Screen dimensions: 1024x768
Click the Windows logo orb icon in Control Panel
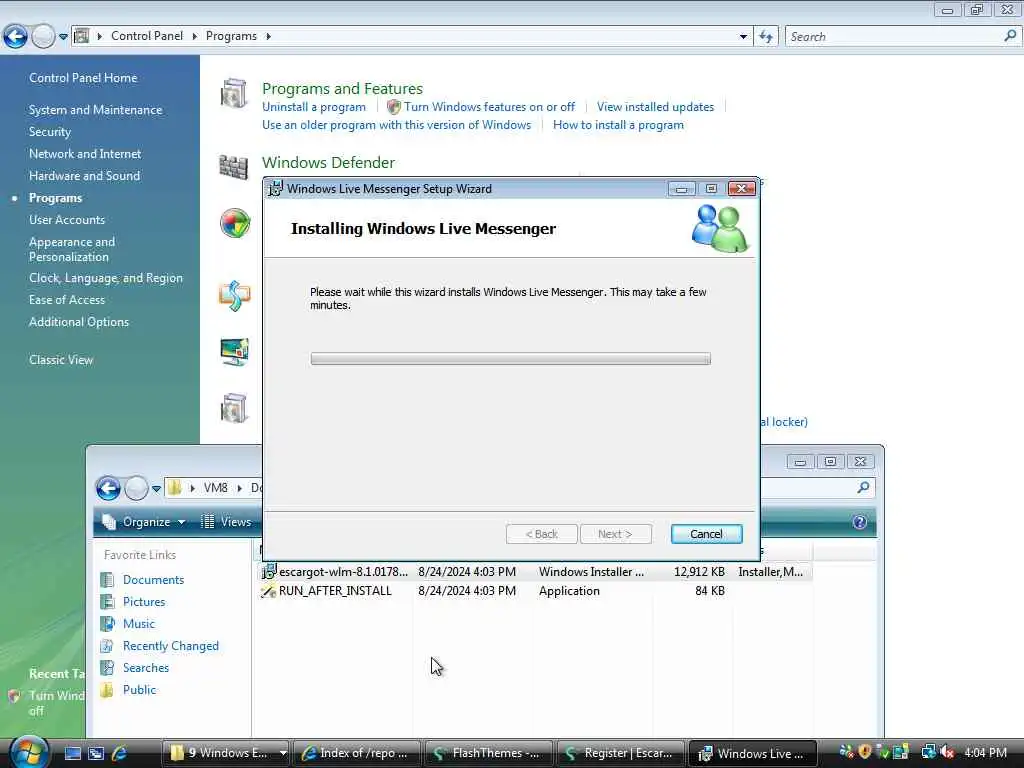tap(234, 223)
